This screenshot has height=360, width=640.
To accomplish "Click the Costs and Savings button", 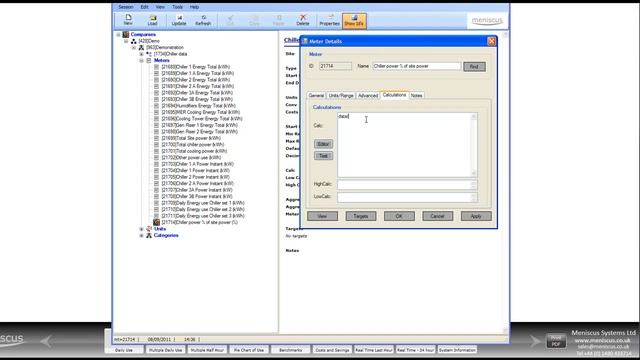I will (x=332, y=350).
